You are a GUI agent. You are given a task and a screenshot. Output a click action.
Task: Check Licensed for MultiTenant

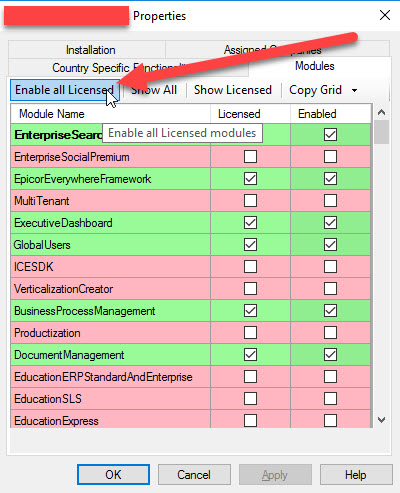(250, 200)
